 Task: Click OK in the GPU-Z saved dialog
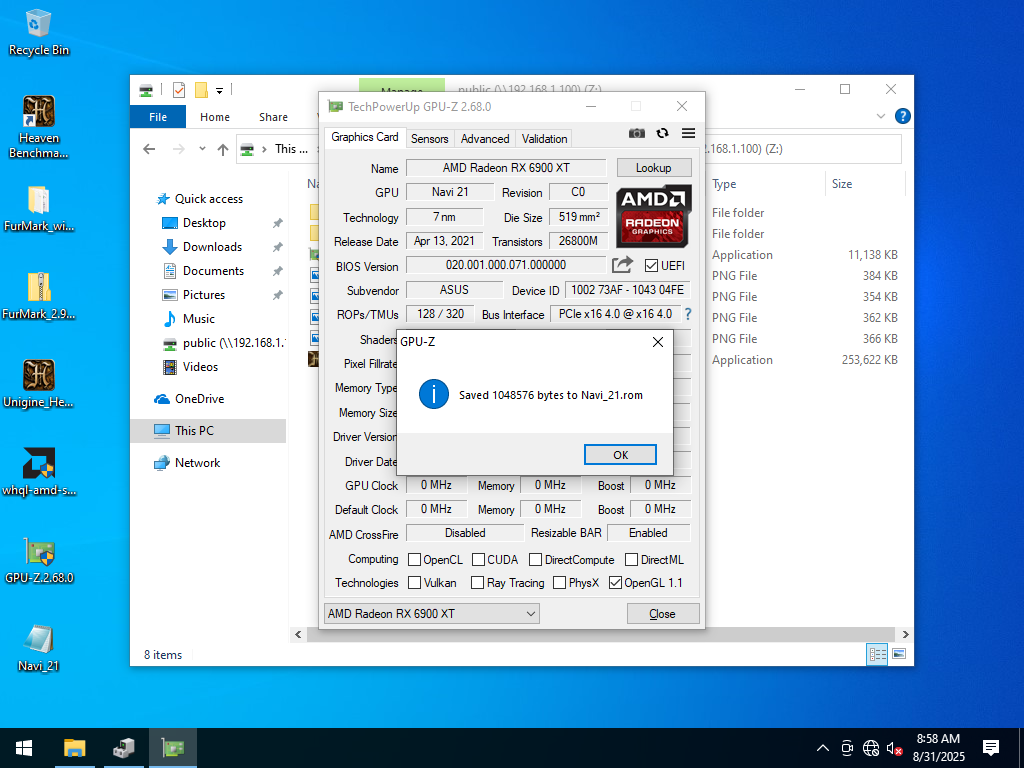(x=620, y=455)
